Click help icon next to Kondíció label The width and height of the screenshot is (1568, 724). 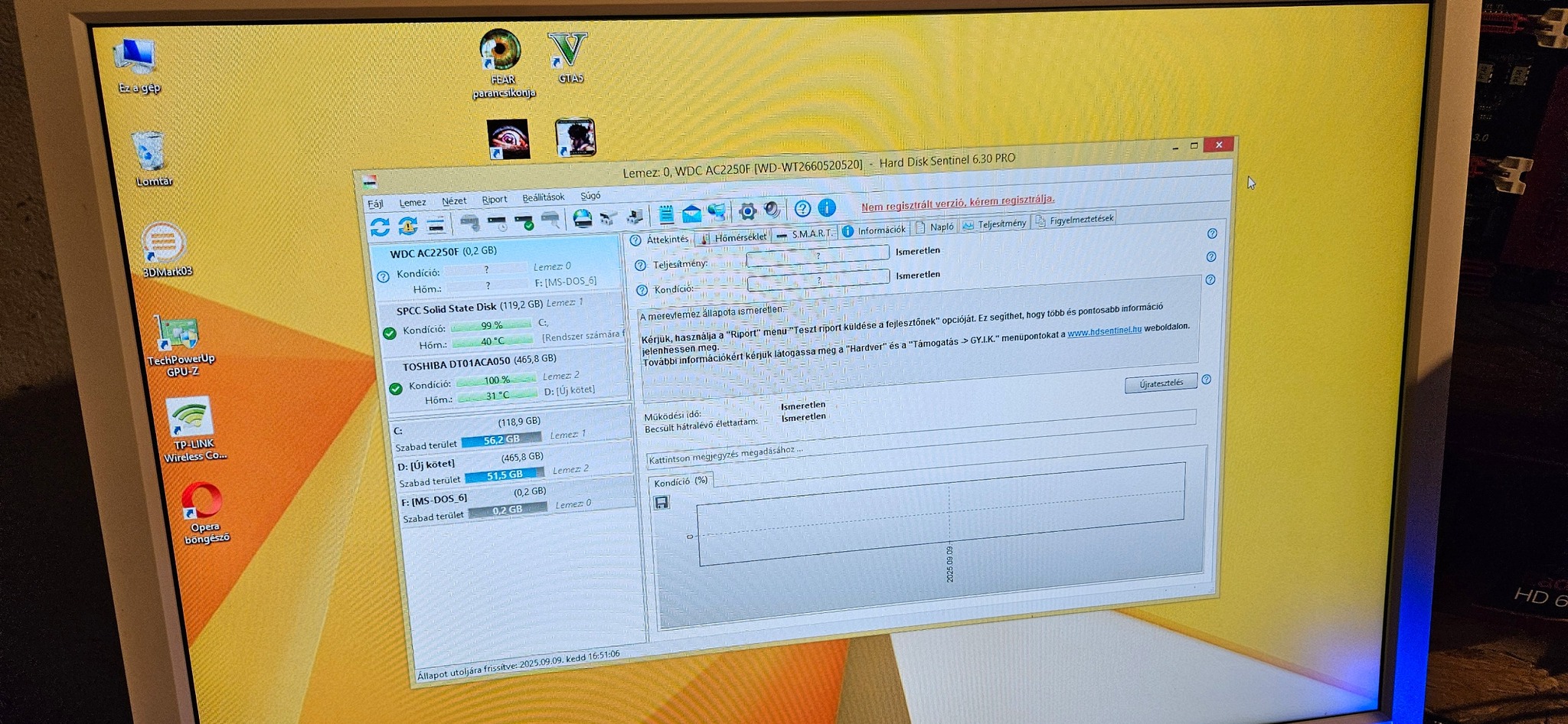642,290
